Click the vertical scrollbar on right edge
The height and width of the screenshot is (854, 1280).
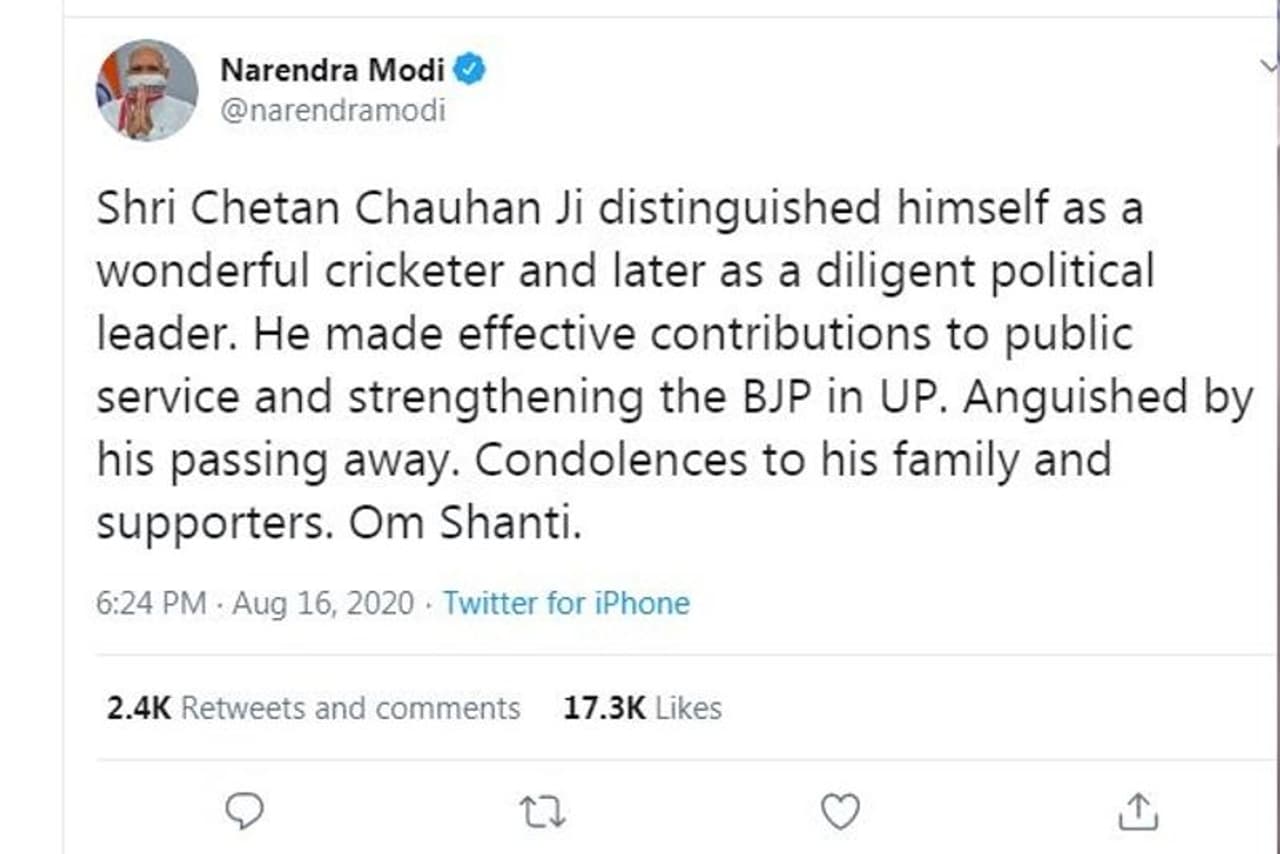[x=1277, y=400]
